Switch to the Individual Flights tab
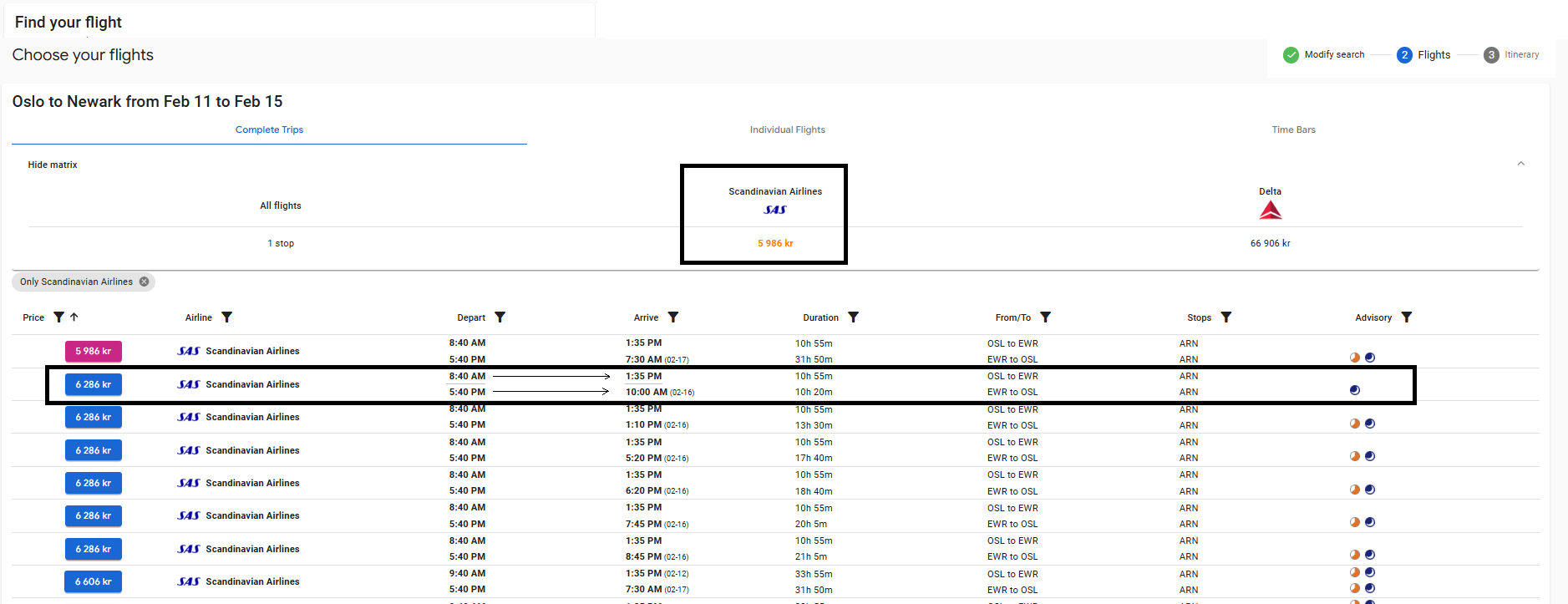1568x604 pixels. pos(787,129)
